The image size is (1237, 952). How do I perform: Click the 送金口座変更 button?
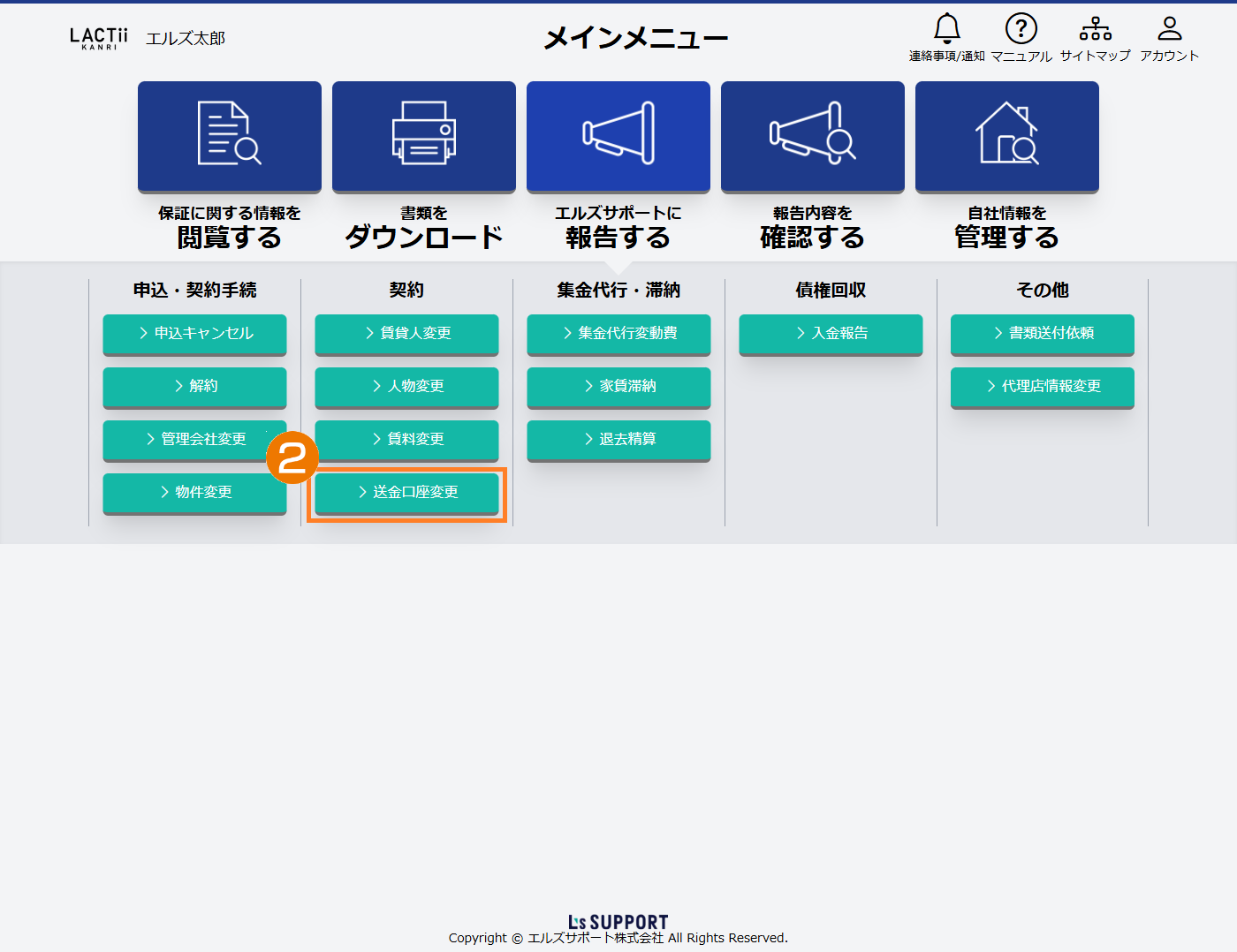coord(406,493)
